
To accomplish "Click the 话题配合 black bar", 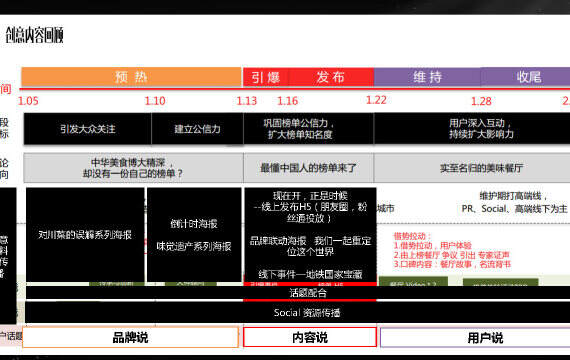I will point(298,293).
